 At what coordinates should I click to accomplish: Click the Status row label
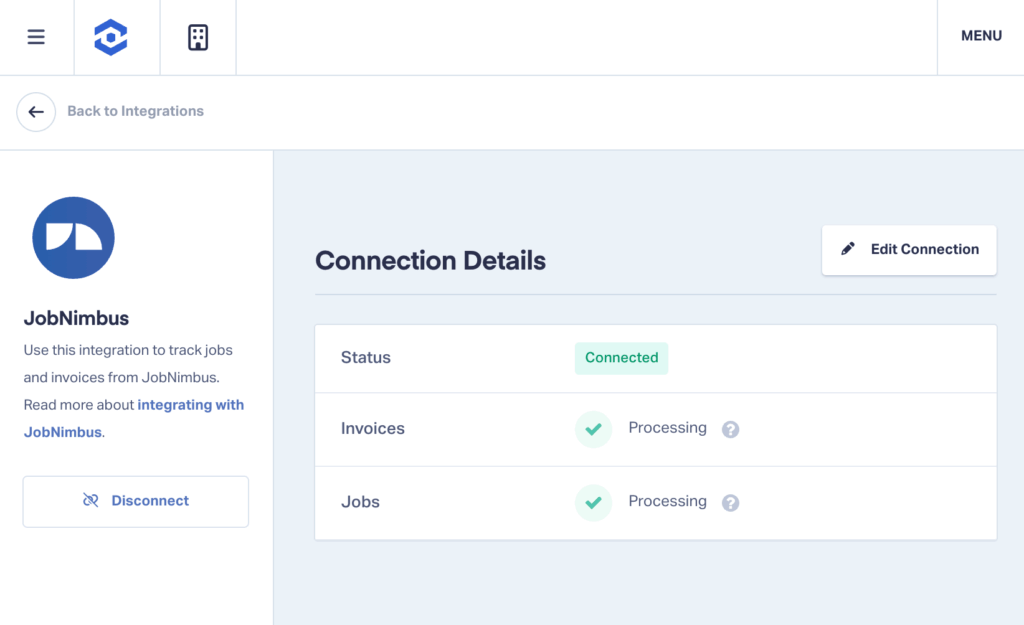[x=365, y=358]
